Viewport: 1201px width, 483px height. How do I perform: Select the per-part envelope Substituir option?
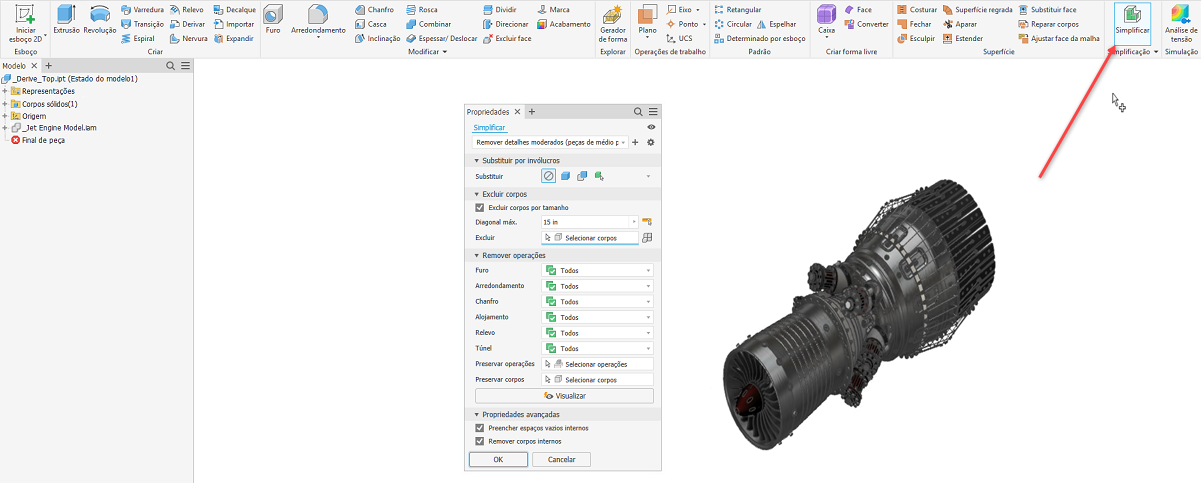[582, 176]
